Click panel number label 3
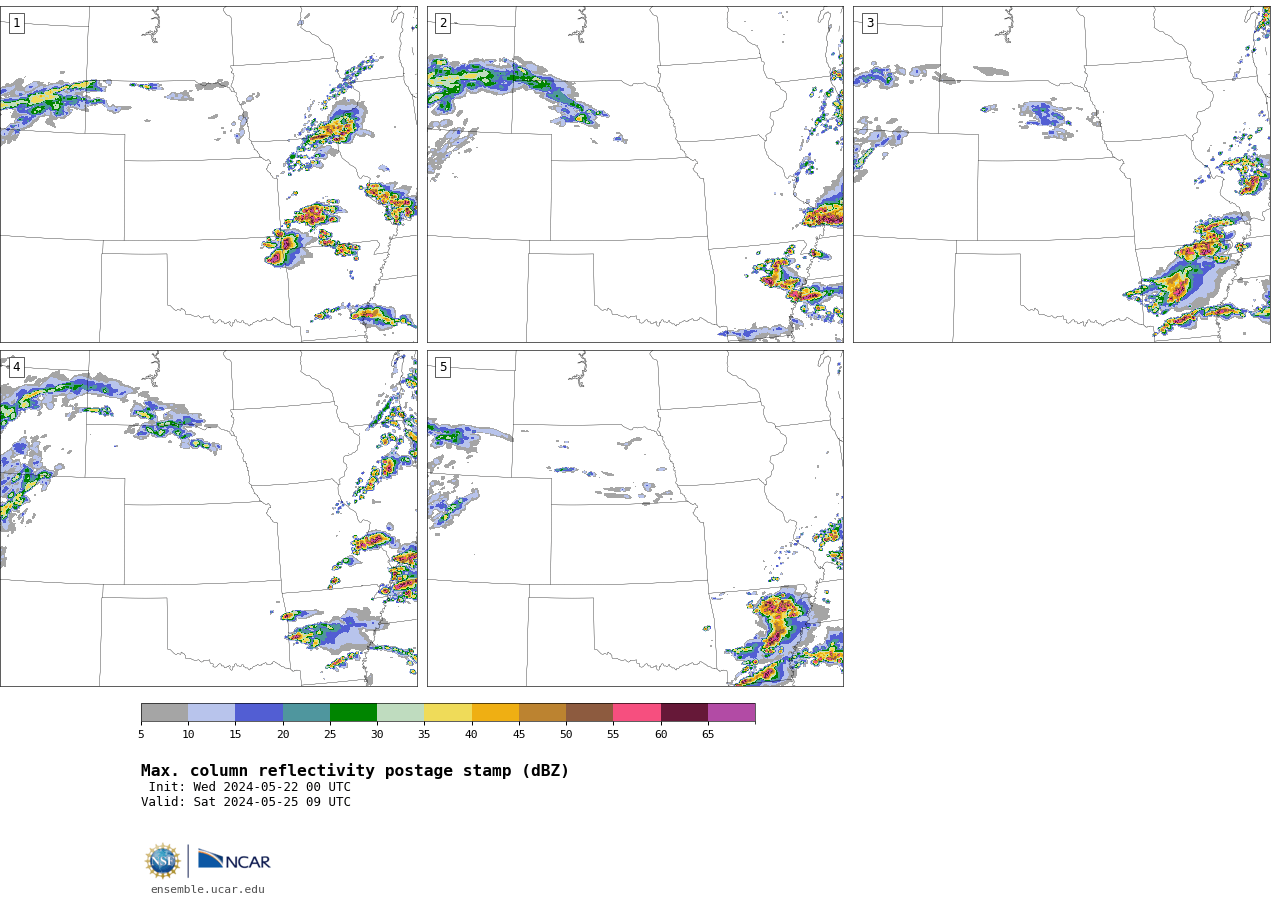Image resolution: width=1280 pixels, height=901 pixels. click(869, 23)
